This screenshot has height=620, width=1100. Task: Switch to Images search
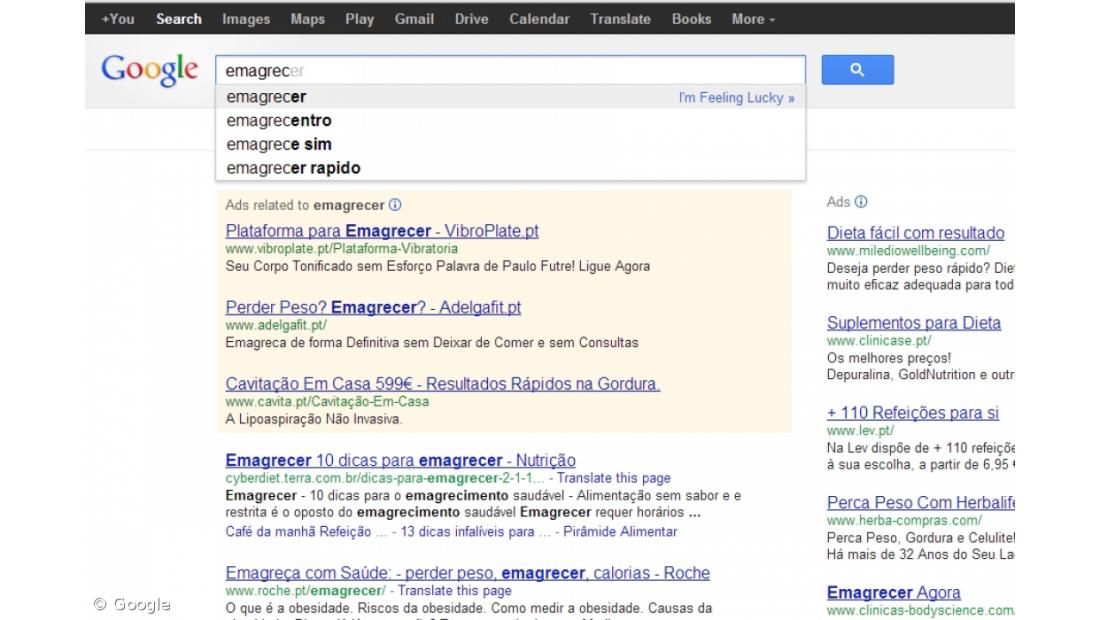(x=246, y=18)
